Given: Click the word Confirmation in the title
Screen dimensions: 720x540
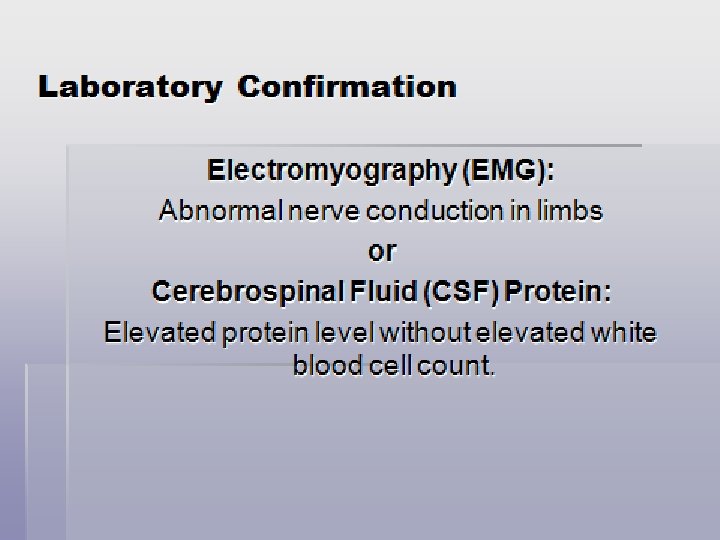Looking at the screenshot, I should coord(347,86).
